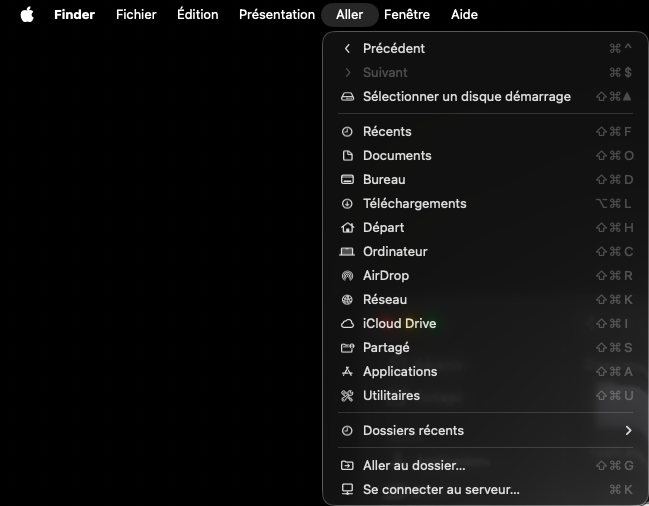Screen dimensions: 649x506
Task: Click the shared folder icon beside Partagé
Action: click(x=347, y=348)
